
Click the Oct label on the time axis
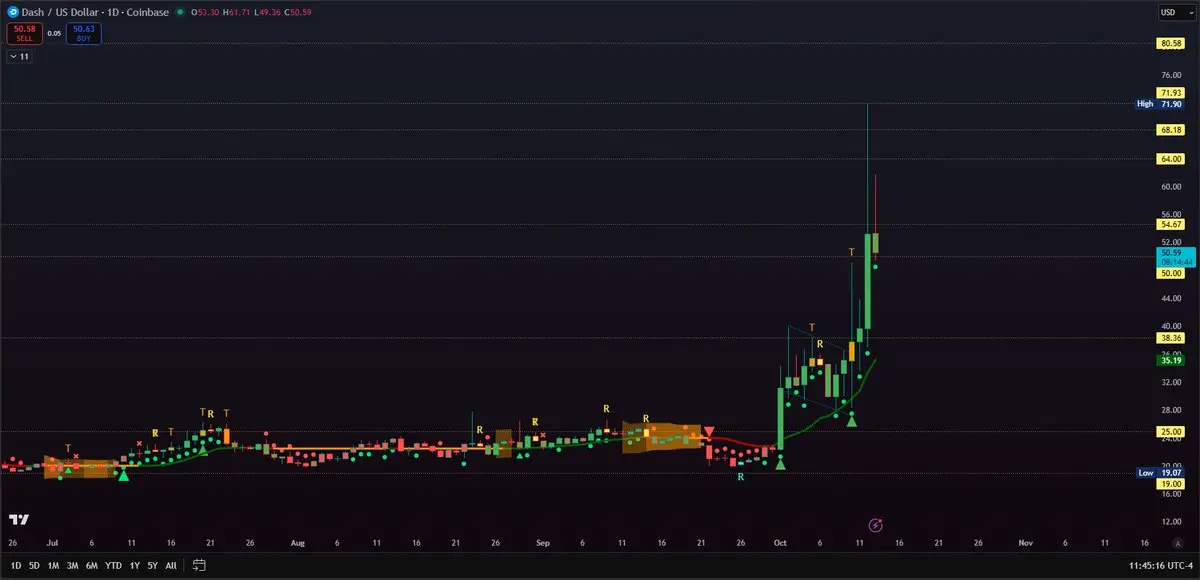[x=779, y=543]
